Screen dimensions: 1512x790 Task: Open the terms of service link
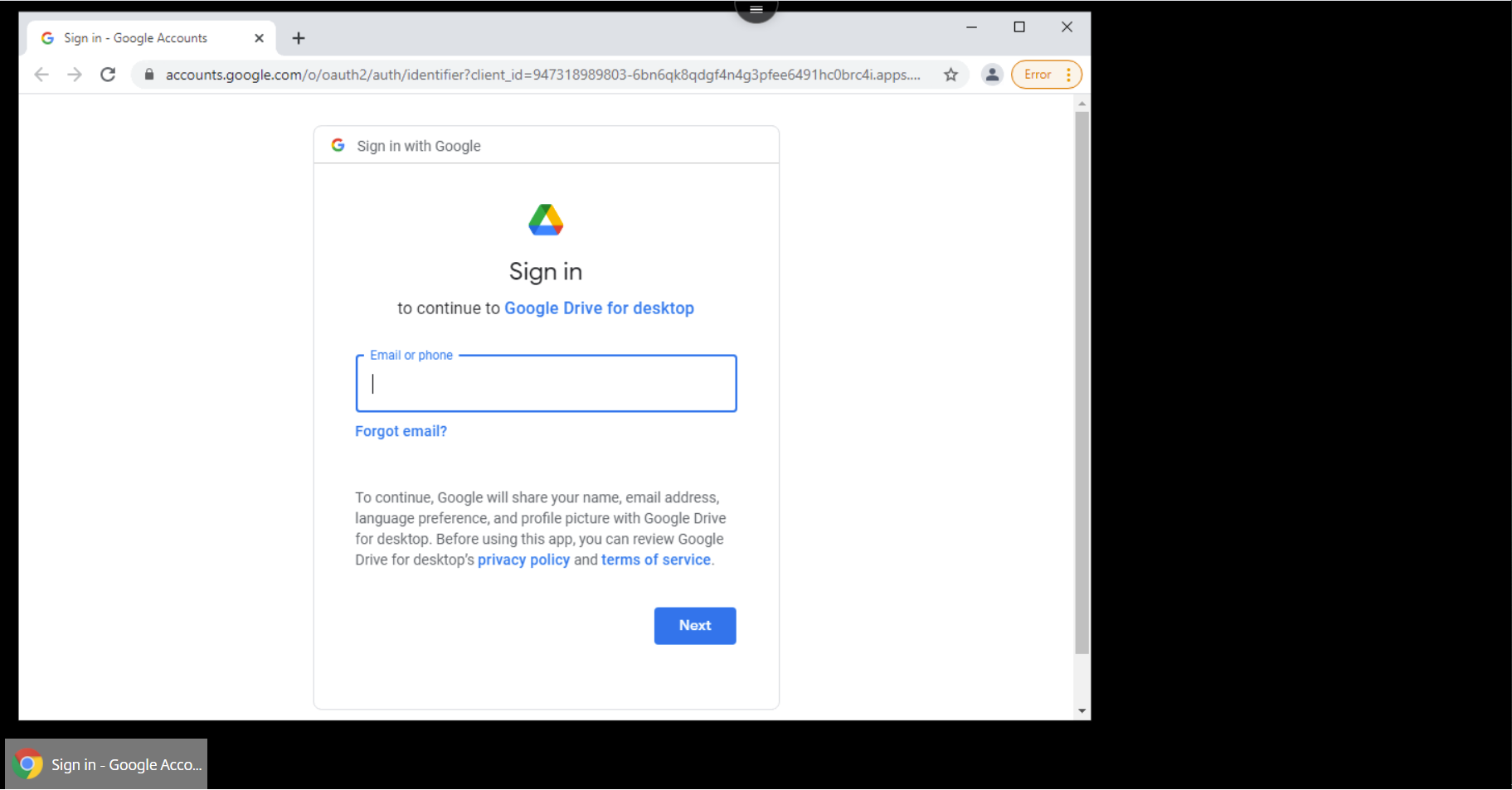click(x=655, y=560)
